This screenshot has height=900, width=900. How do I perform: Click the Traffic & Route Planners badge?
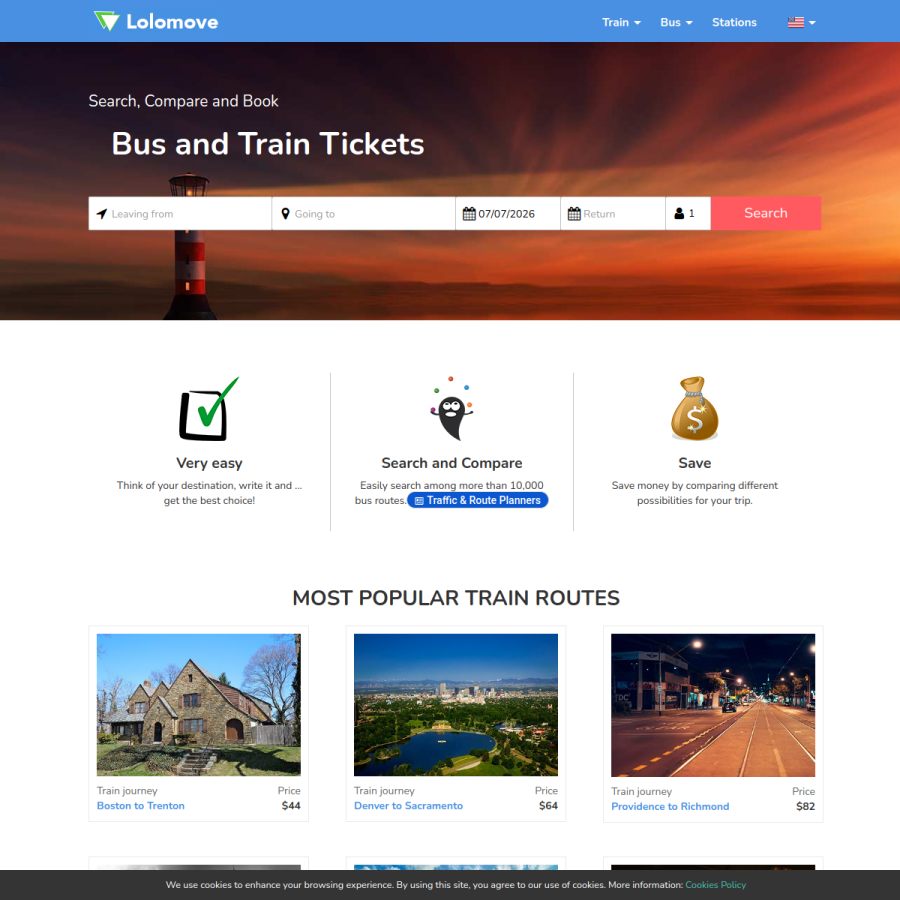pyautogui.click(x=478, y=500)
